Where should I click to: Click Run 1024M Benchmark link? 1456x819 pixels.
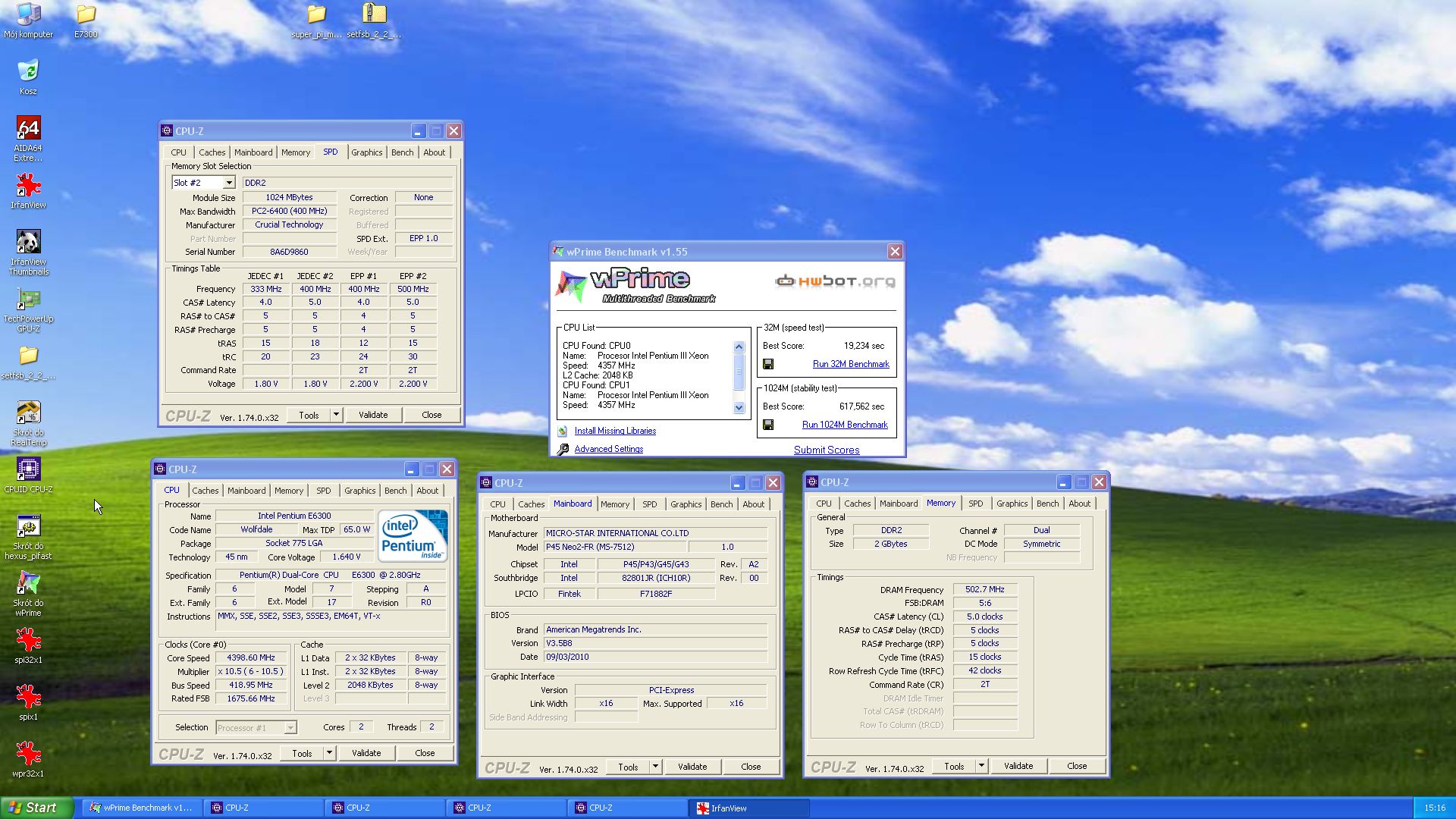(x=845, y=425)
